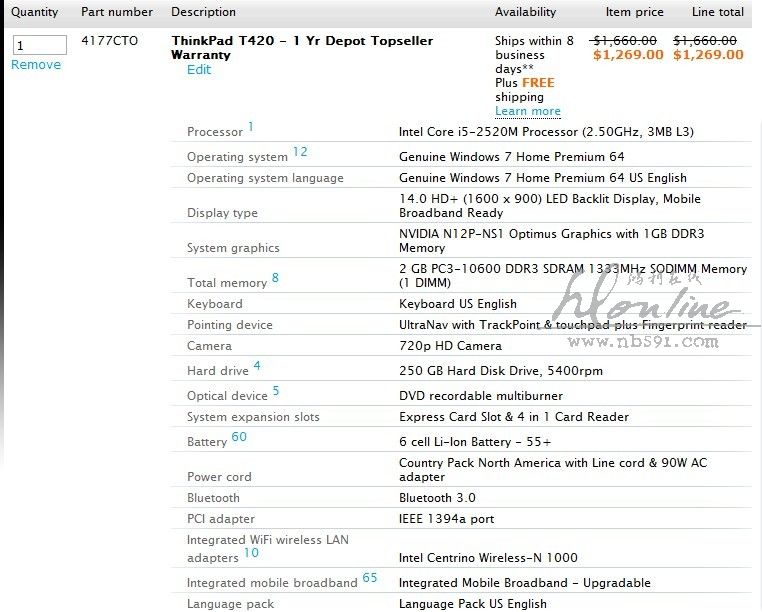This screenshot has width=762, height=612.
Task: Click the Country Pack North America value
Action: [553, 470]
